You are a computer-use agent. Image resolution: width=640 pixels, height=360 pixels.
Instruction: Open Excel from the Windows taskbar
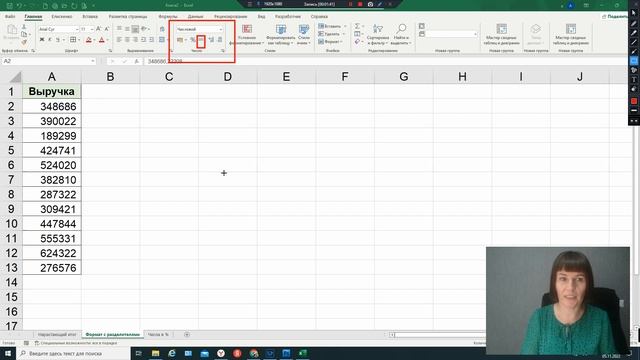(302, 353)
